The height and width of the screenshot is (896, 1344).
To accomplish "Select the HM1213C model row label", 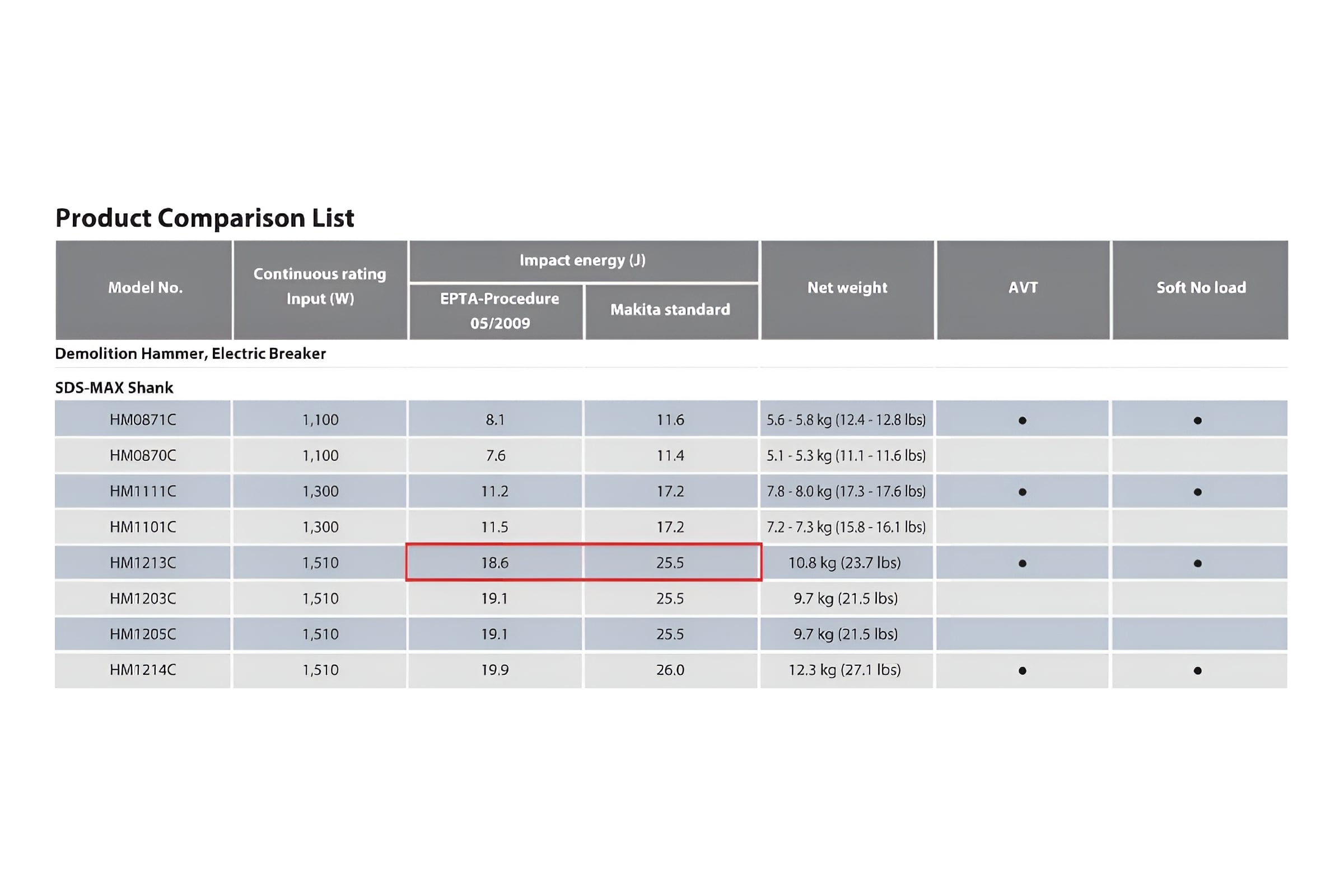I will click(143, 562).
